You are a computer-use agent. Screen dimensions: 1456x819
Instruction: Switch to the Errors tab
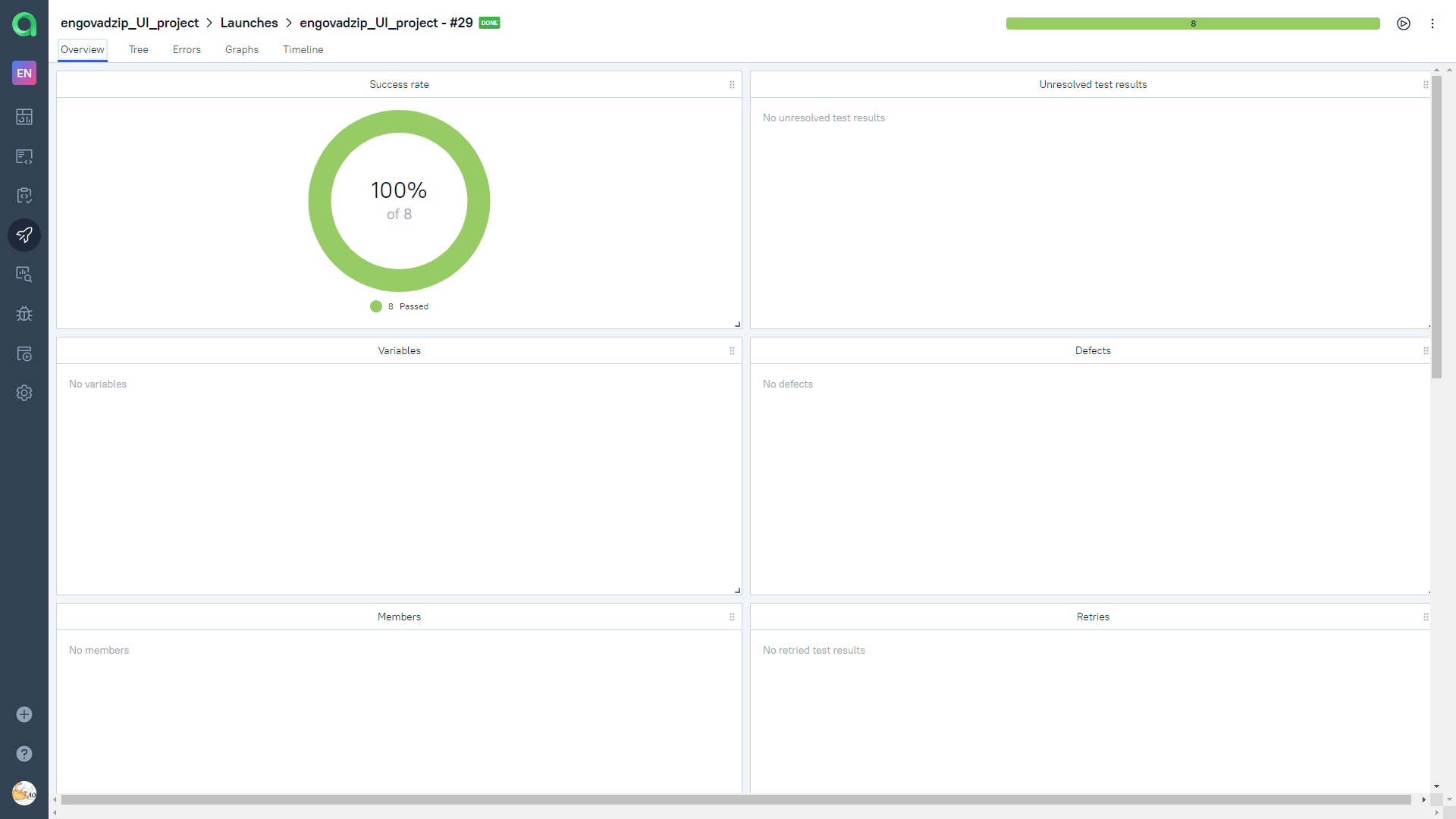pos(187,49)
